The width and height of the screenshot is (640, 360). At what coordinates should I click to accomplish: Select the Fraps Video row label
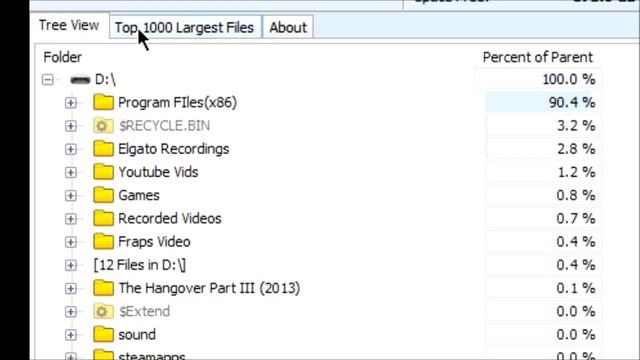pos(154,242)
